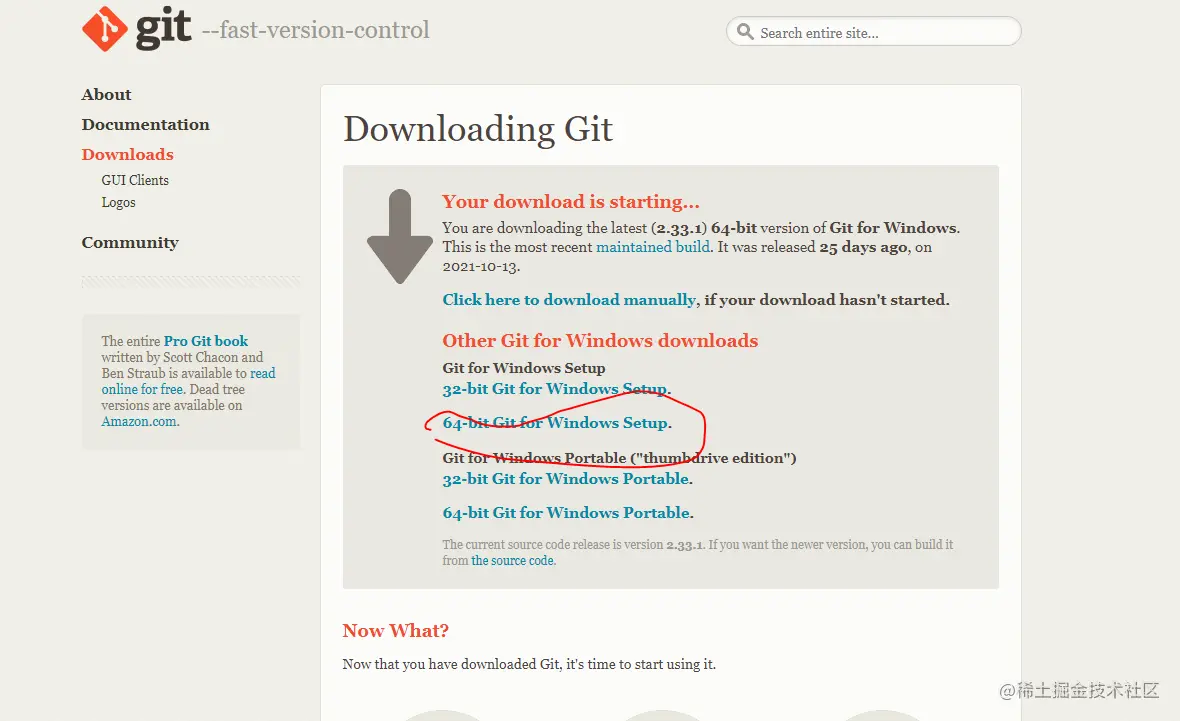Viewport: 1180px width, 721px height.
Task: Download 64-bit Git for Windows Setup
Action: (x=555, y=423)
